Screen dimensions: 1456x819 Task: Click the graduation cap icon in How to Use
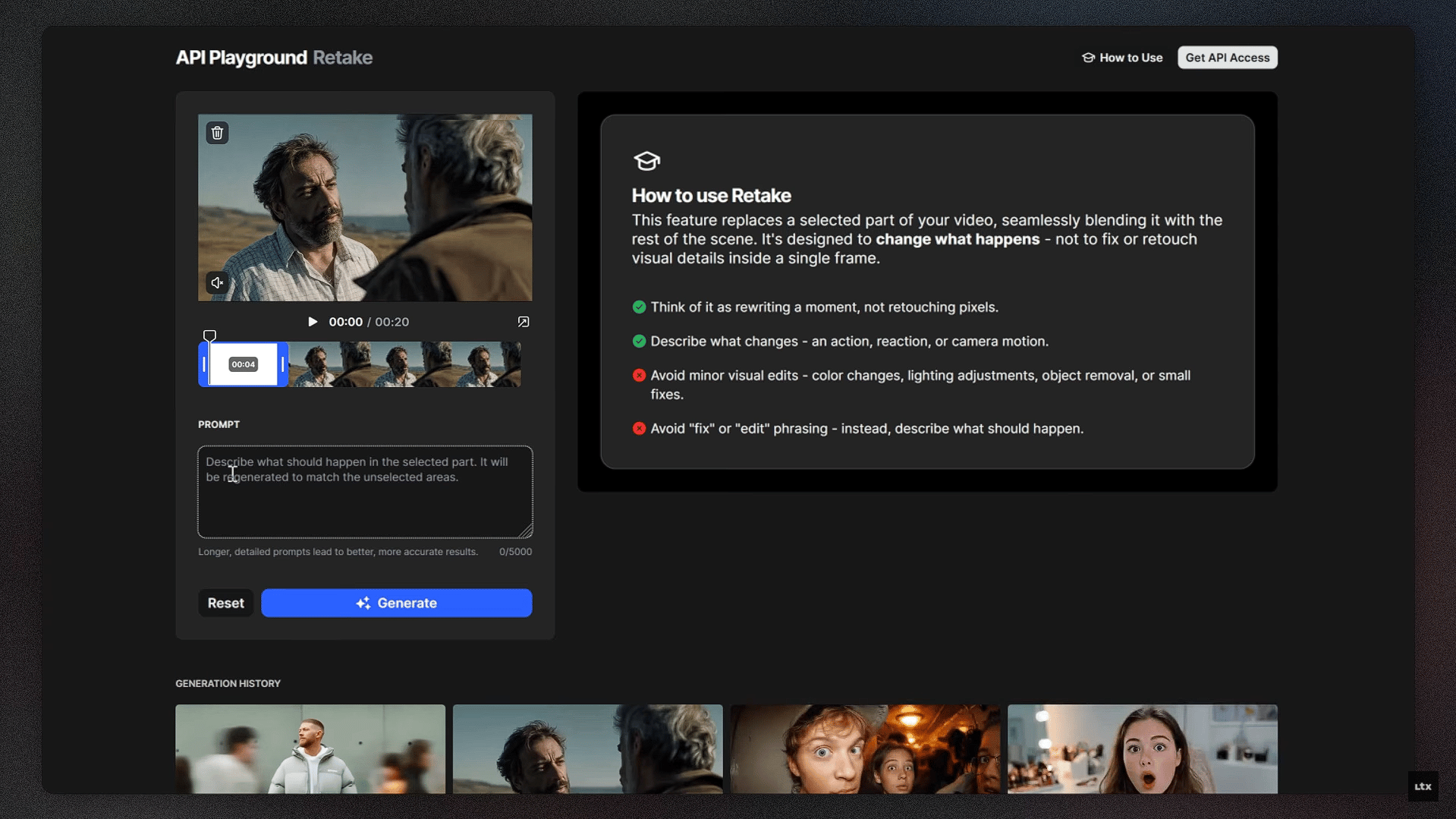(1088, 58)
